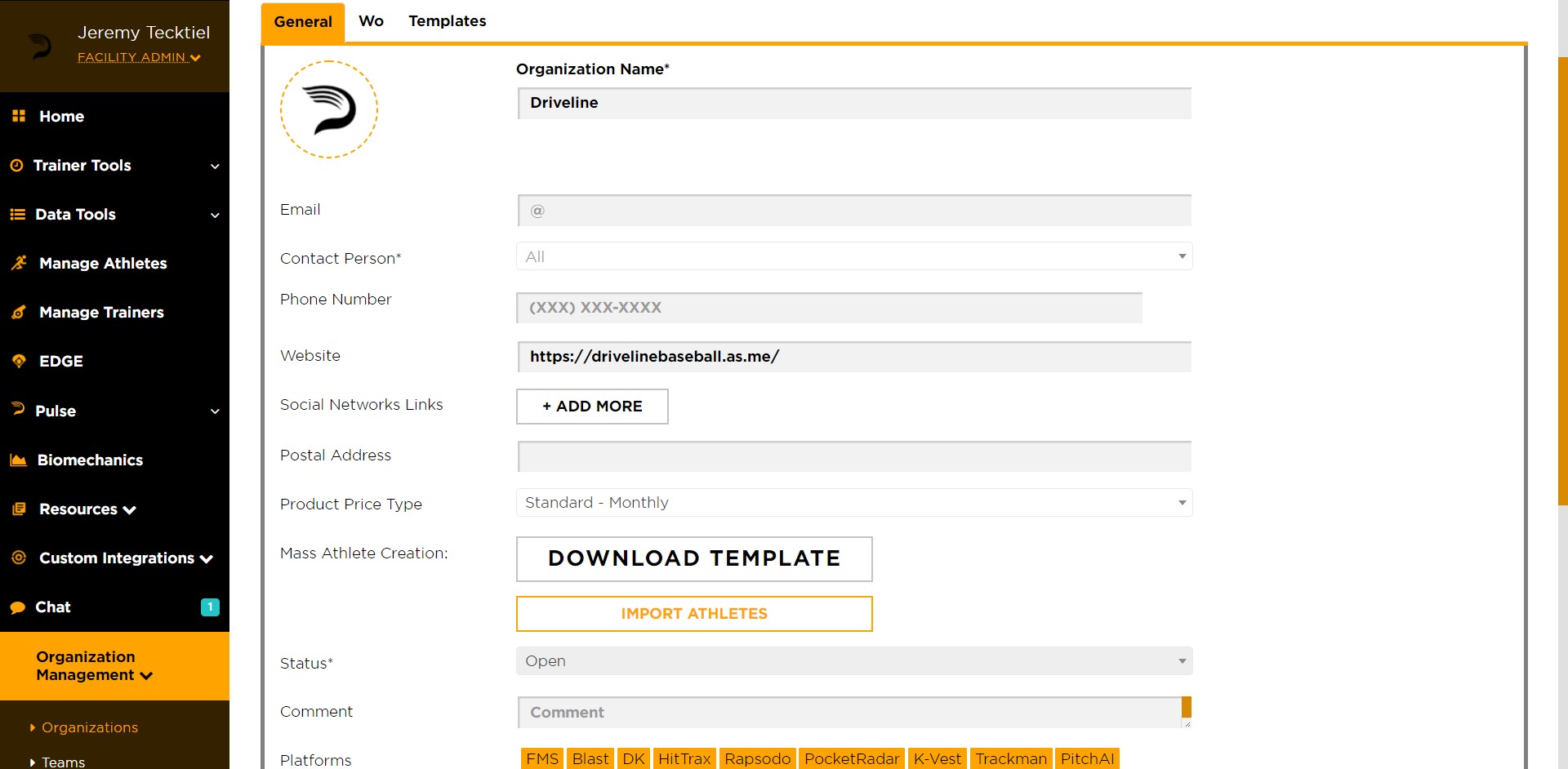This screenshot has height=769, width=1568.
Task: Expand the Resources chevron
Action: click(129, 510)
